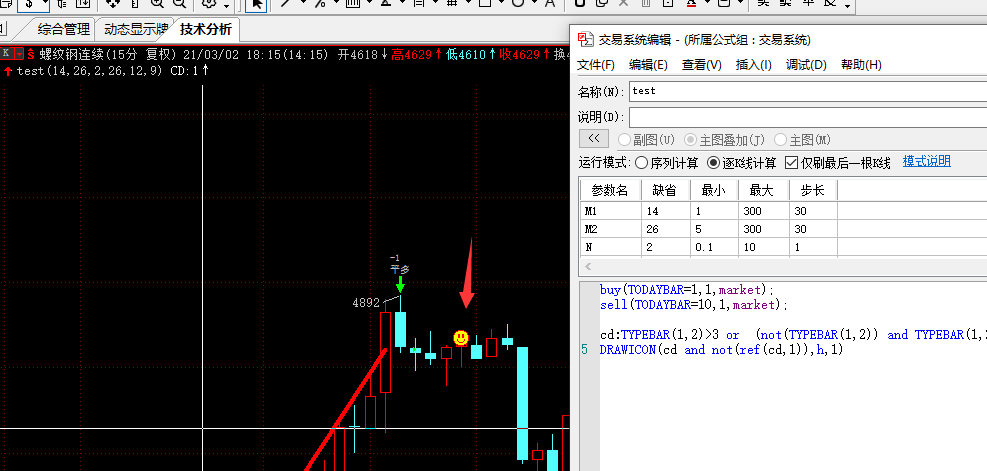Open 查看(V) menu
This screenshot has width=987, height=471.
[701, 65]
